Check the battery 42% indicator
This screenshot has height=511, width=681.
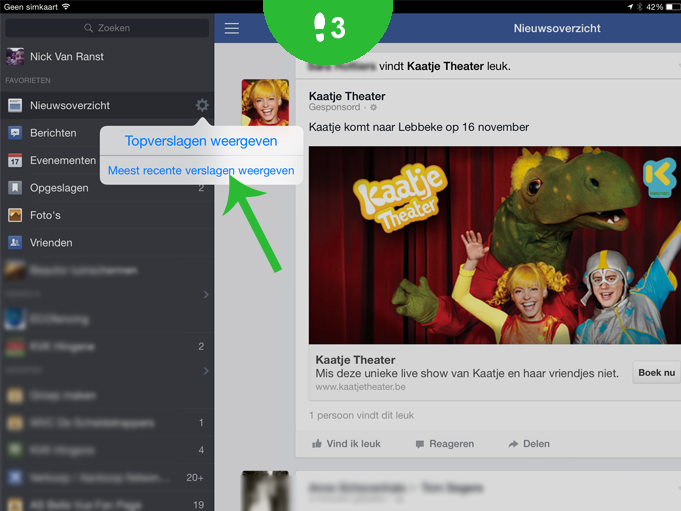661,7
